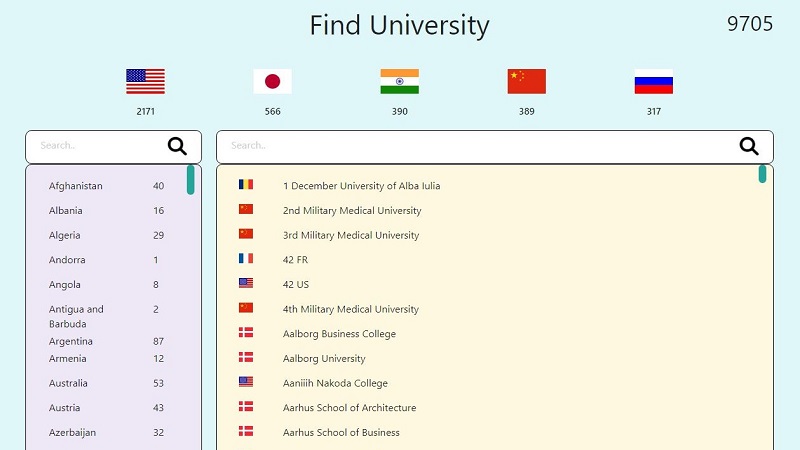
Task: Open Aarhus School of Business entry
Action: click(x=341, y=433)
